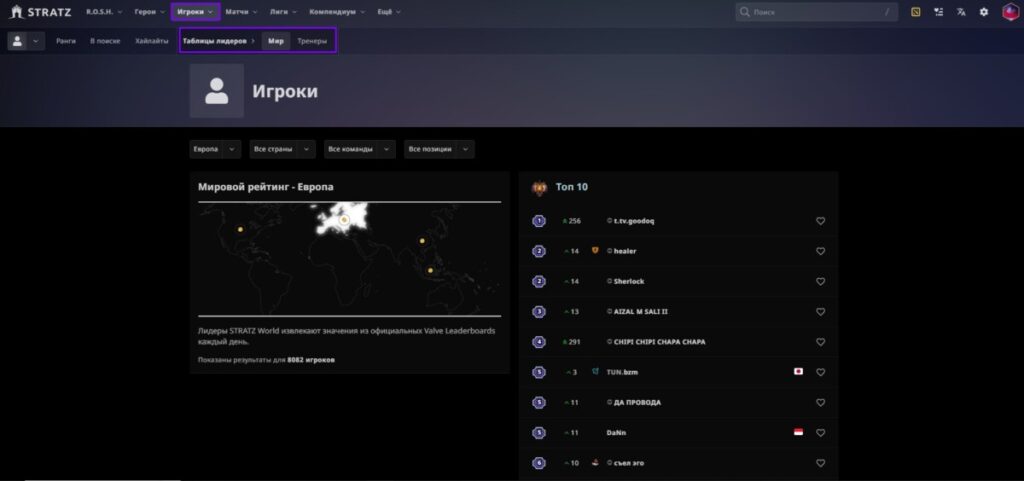The image size is (1024, 481).
Task: Open the Компендиум menu
Action: [x=337, y=12]
